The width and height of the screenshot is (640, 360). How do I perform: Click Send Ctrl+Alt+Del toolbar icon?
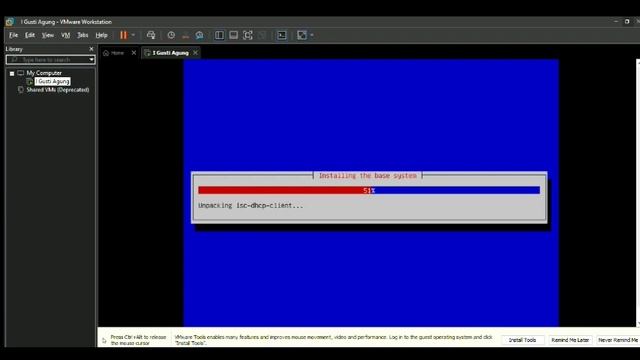pos(151,35)
